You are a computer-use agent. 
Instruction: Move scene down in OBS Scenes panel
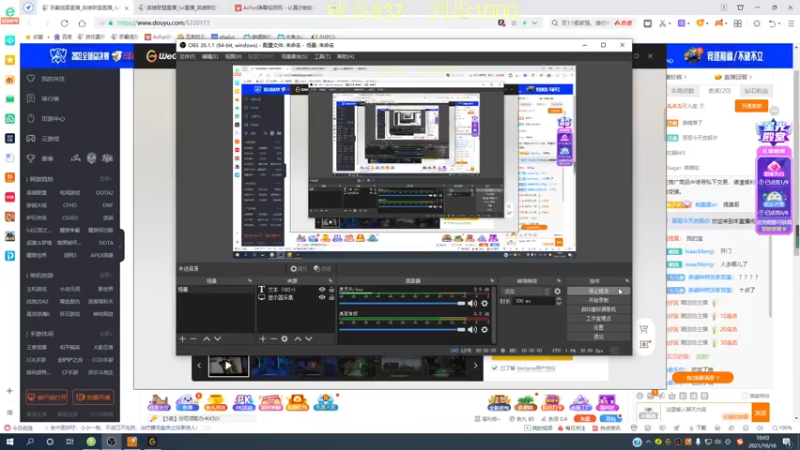217,339
